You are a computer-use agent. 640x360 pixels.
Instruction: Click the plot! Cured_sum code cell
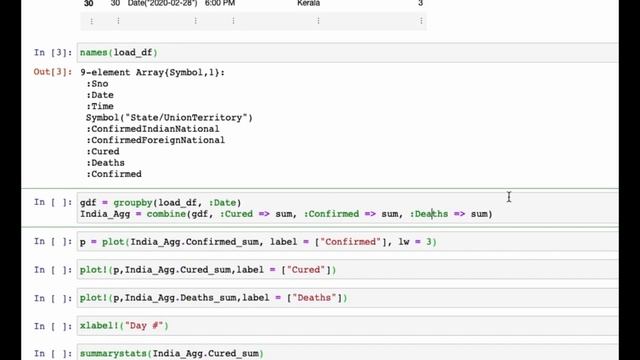click(347, 270)
